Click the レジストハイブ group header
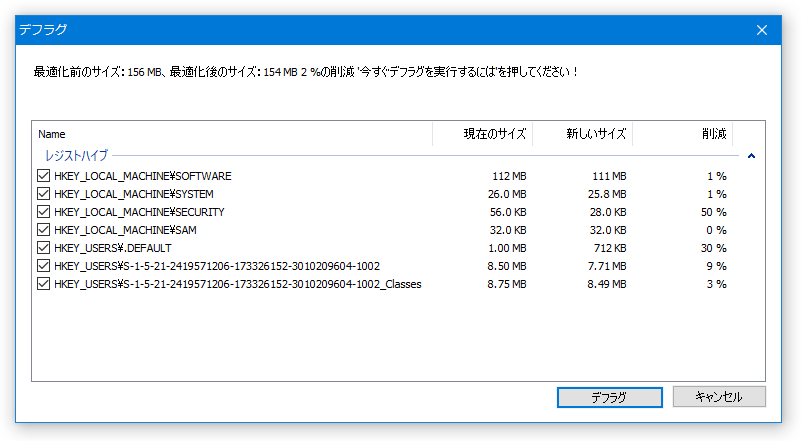The width and height of the screenshot is (801, 441). click(77, 155)
